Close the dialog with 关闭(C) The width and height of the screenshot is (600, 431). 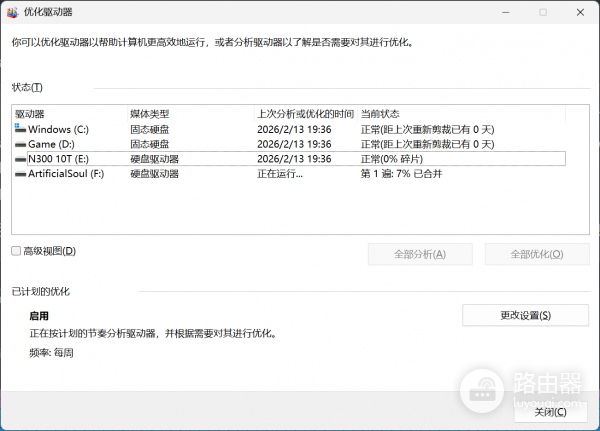coord(550,412)
